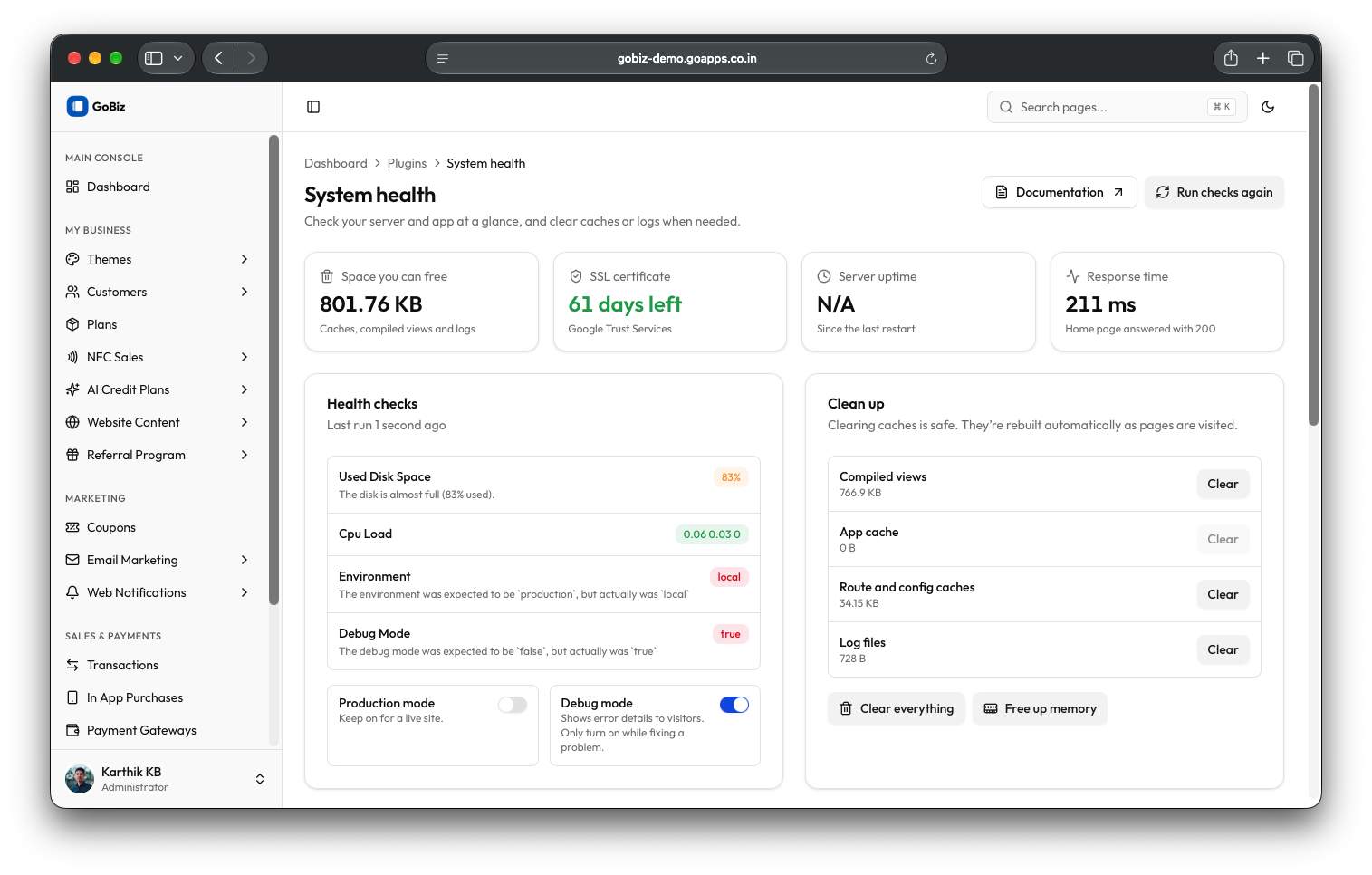Enable the Production mode switch
The width and height of the screenshot is (1372, 875).
pyautogui.click(x=513, y=705)
